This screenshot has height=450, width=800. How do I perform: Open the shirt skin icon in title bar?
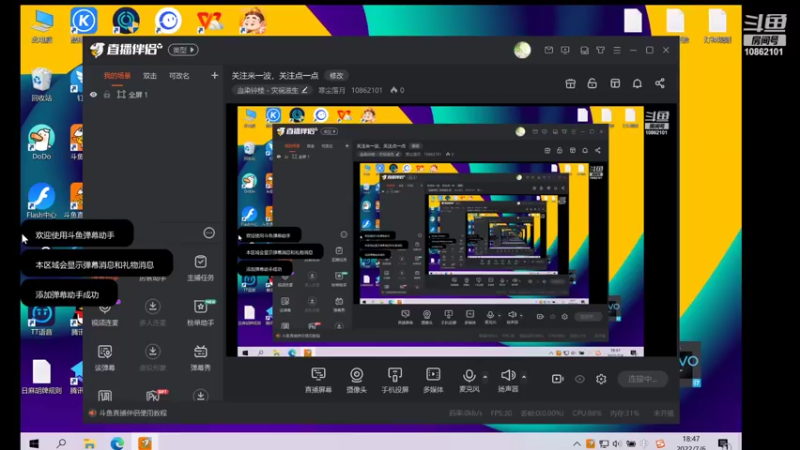coord(601,50)
